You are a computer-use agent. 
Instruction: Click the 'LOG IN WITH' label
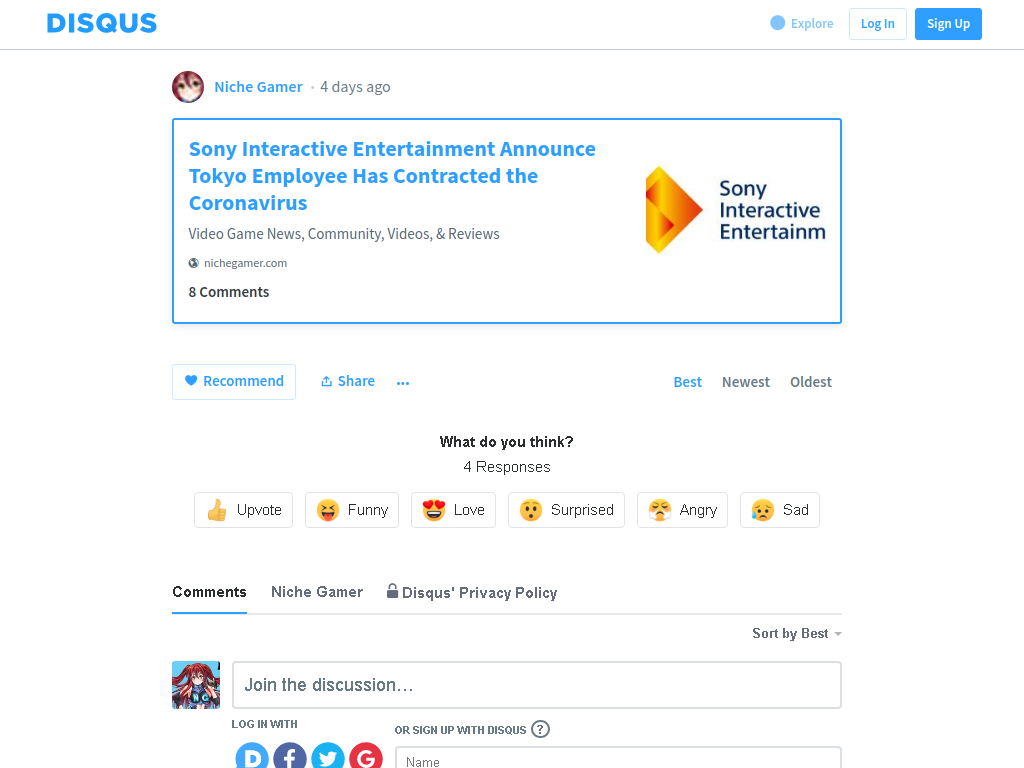point(264,724)
